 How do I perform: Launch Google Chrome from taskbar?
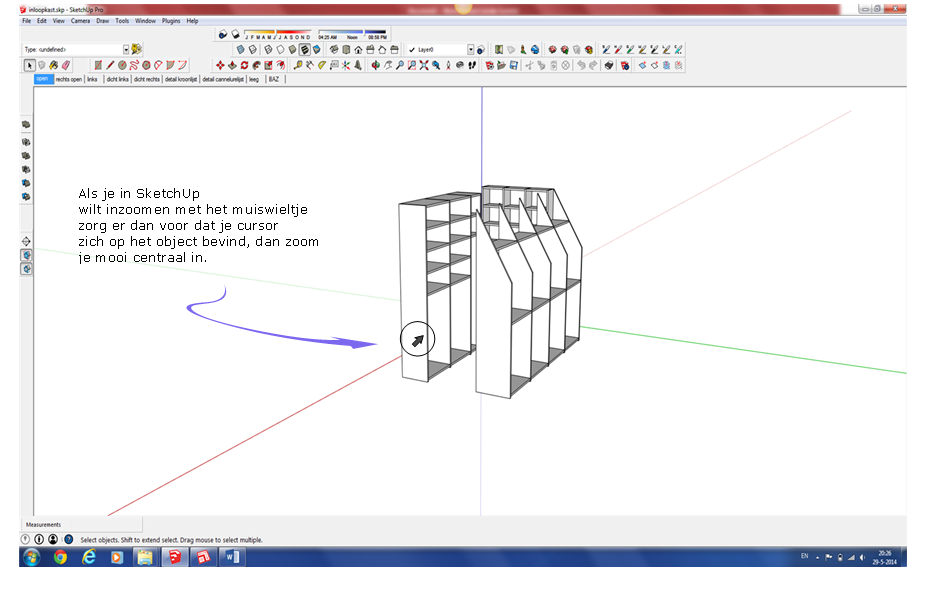[60, 557]
